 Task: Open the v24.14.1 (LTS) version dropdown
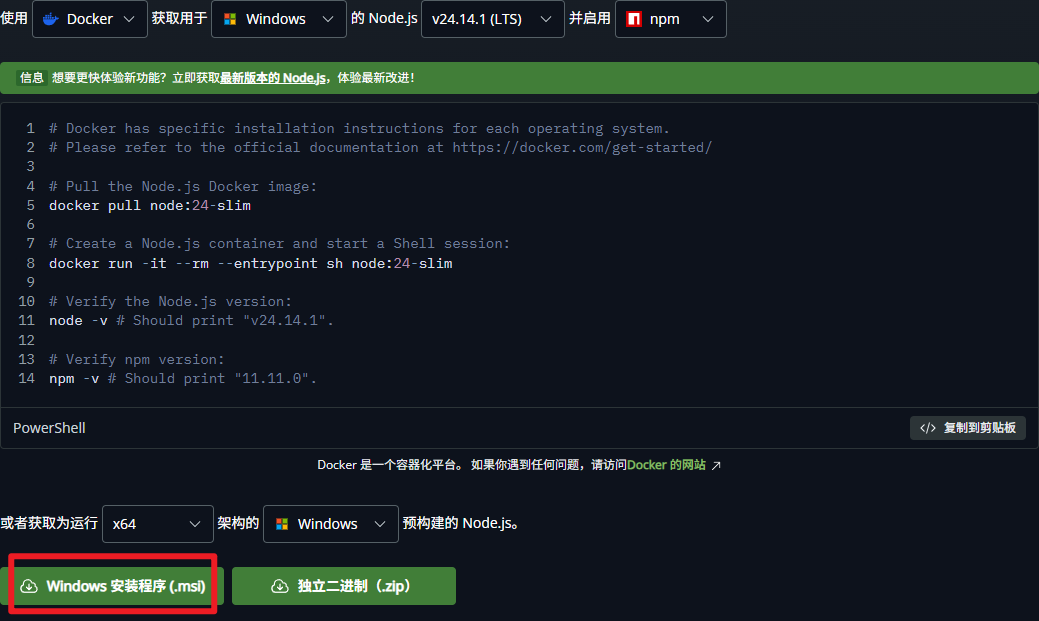point(492,19)
